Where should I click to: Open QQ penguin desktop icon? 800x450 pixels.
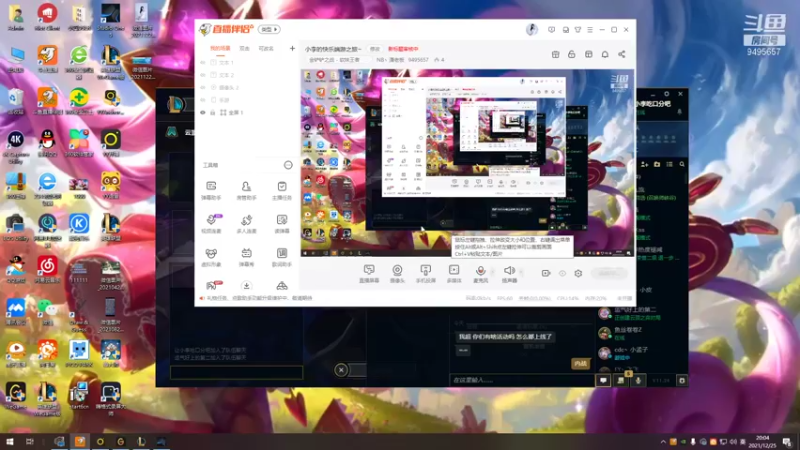[47, 143]
